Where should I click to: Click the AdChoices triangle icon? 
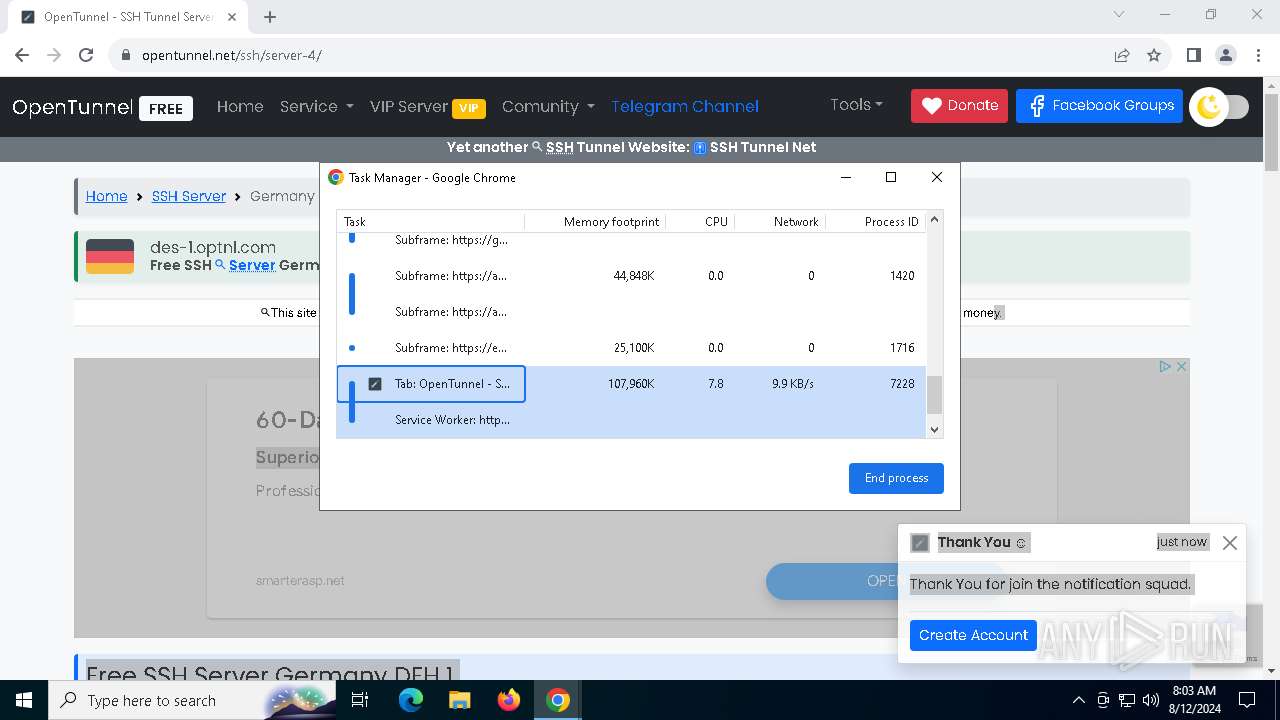(1165, 367)
